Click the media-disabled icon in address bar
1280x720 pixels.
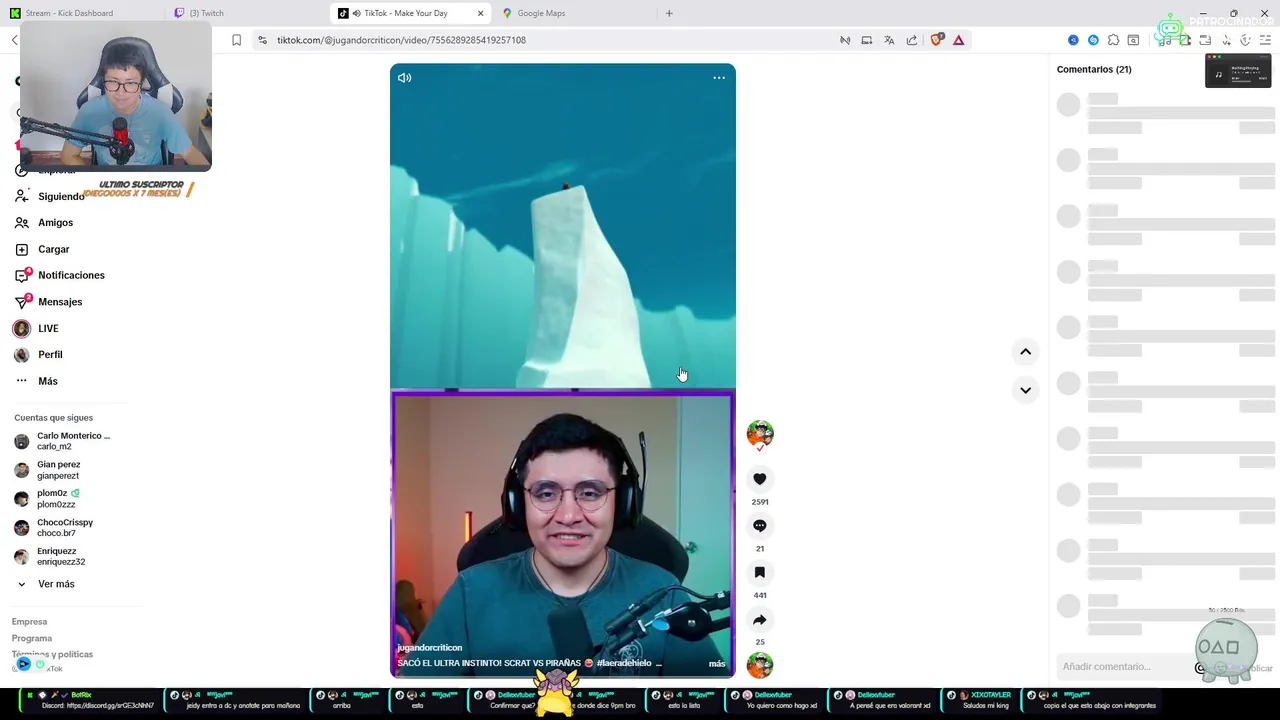[845, 40]
